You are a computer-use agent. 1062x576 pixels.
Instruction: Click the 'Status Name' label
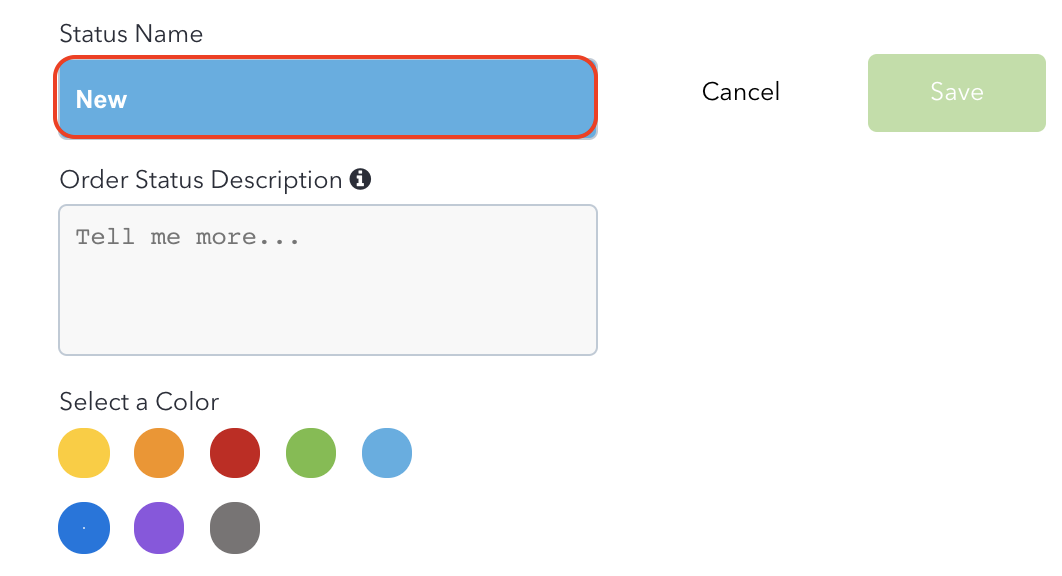point(131,34)
